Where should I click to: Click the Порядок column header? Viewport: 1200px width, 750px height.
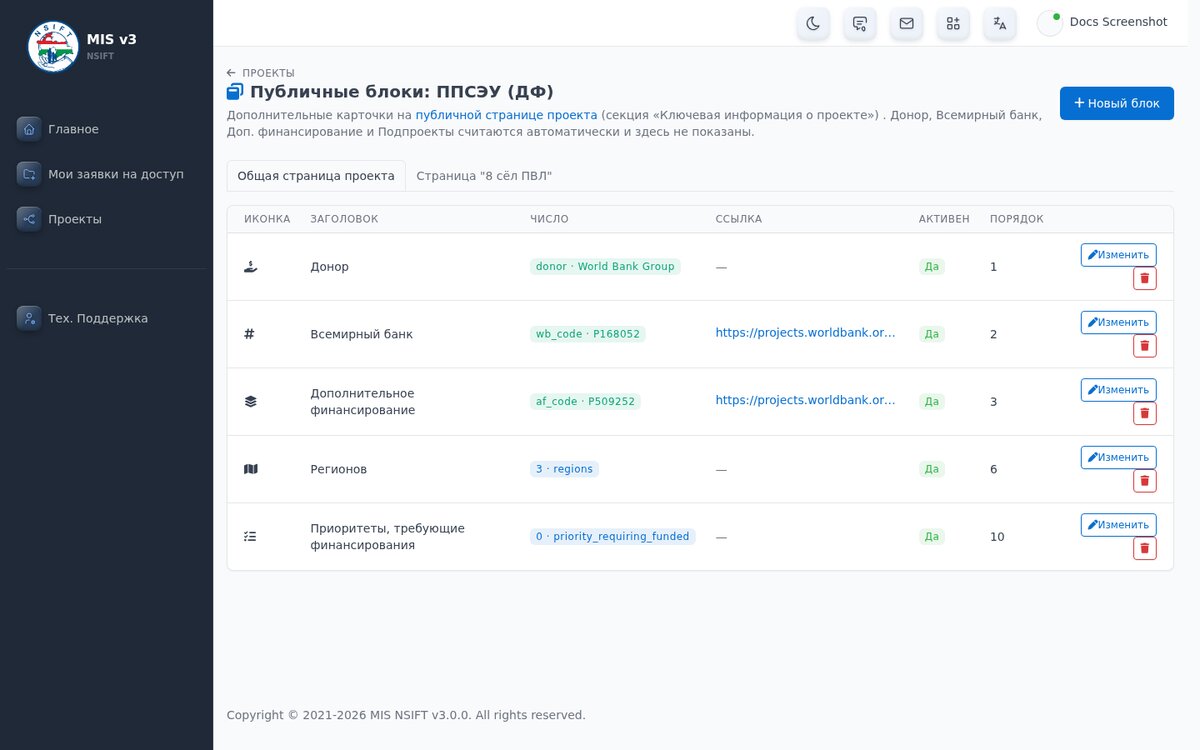(1016, 219)
